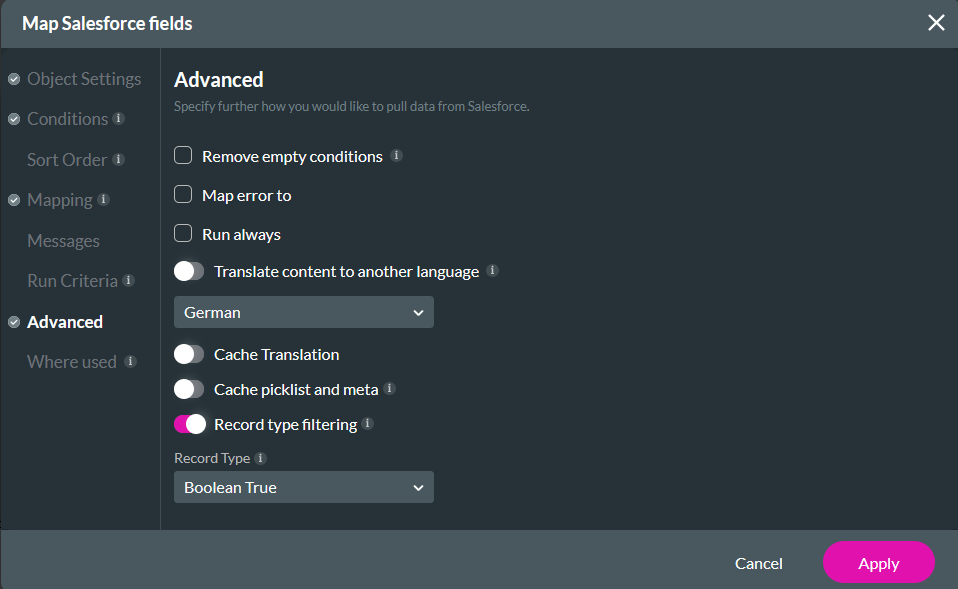Open Run Criteria section
958x589 pixels.
coord(73,281)
